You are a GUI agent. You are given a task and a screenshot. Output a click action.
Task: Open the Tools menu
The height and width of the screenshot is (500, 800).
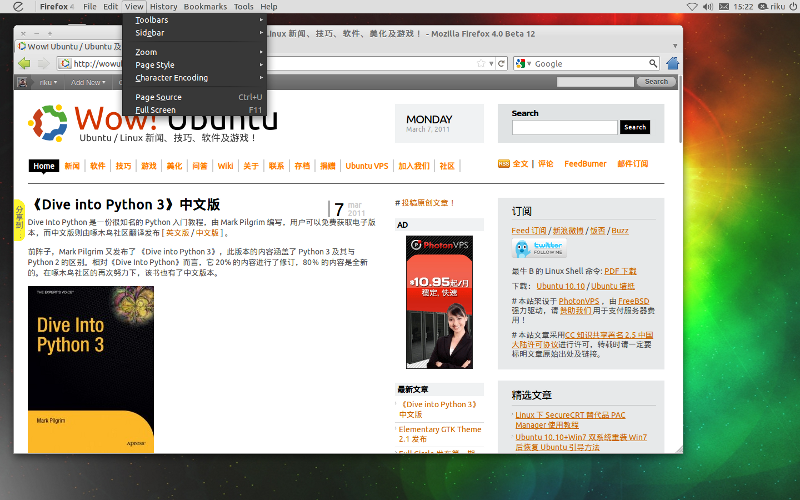click(243, 7)
